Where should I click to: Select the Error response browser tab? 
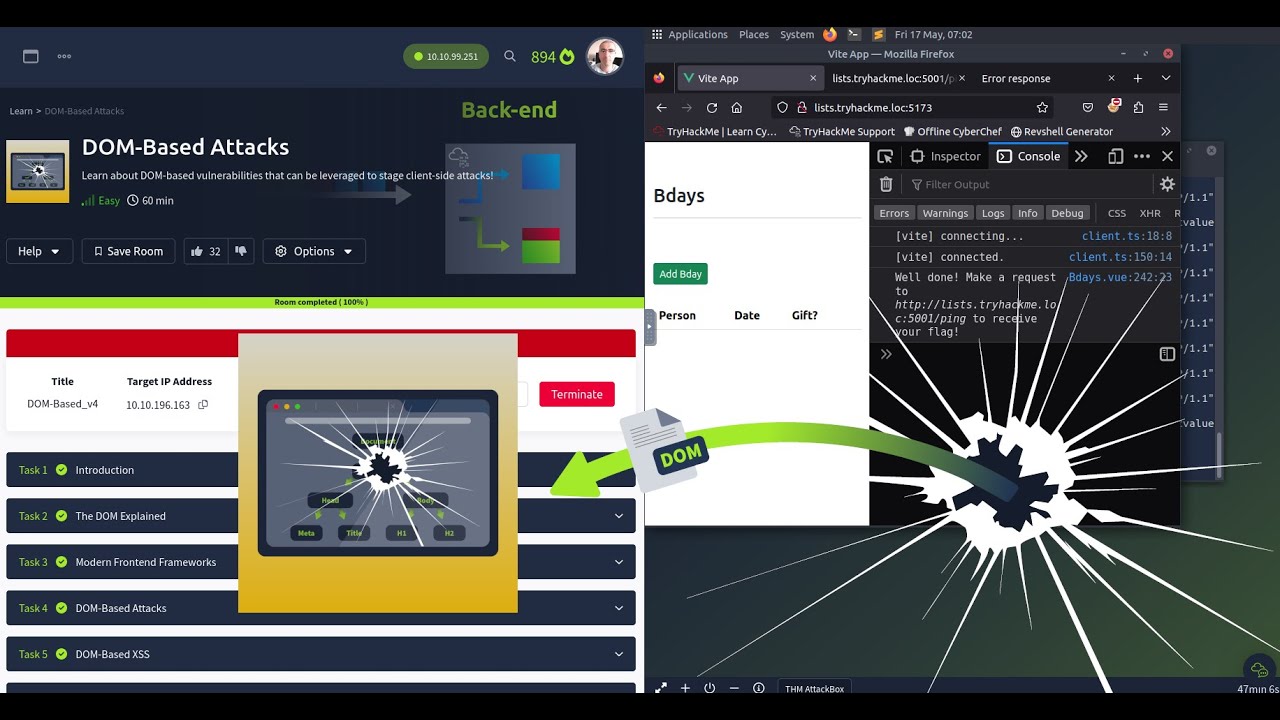pyautogui.click(x=1045, y=78)
